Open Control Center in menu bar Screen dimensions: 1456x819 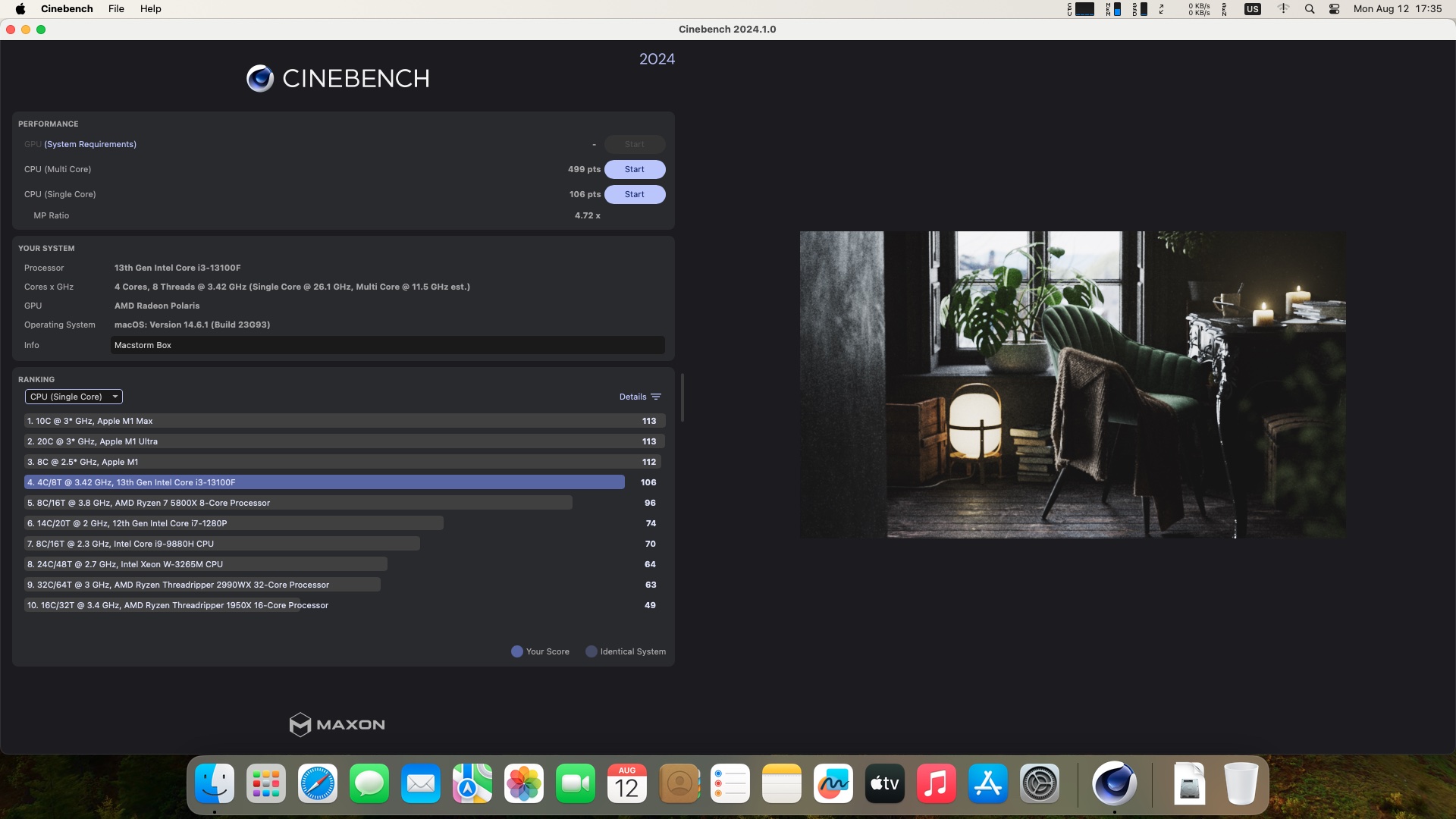(x=1335, y=9)
